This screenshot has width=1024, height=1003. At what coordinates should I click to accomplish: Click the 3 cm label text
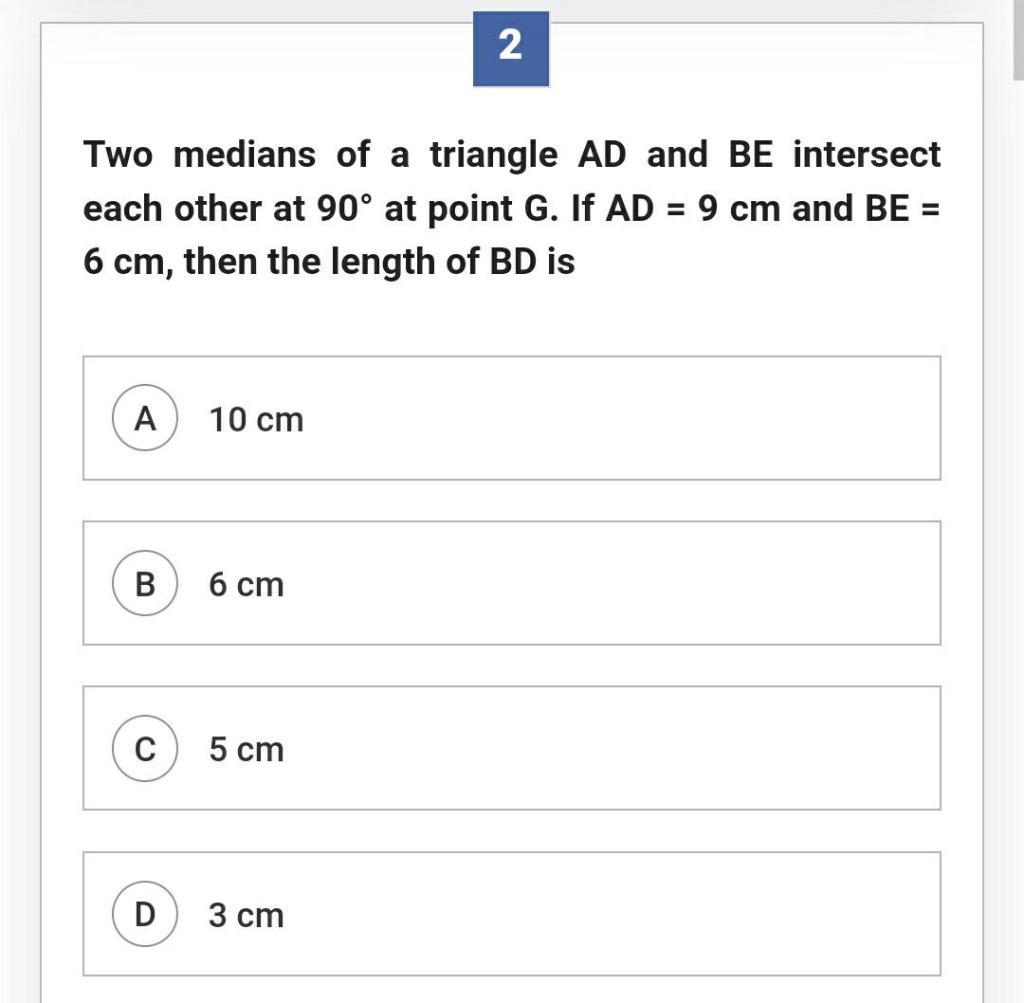point(245,914)
